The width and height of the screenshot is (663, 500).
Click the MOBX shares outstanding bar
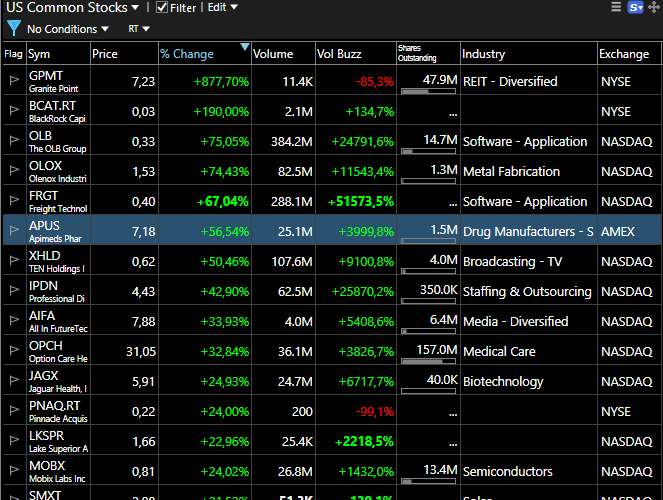428,481
